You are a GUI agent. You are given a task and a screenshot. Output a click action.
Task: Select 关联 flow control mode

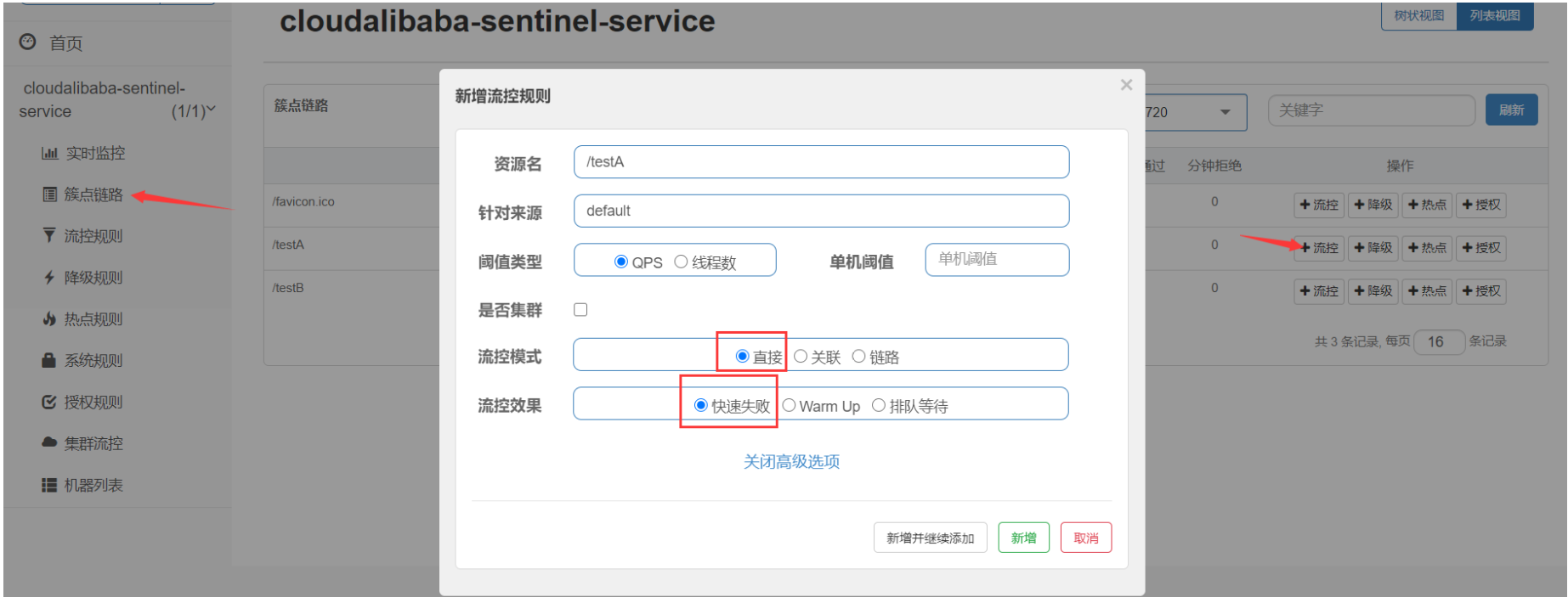point(801,357)
